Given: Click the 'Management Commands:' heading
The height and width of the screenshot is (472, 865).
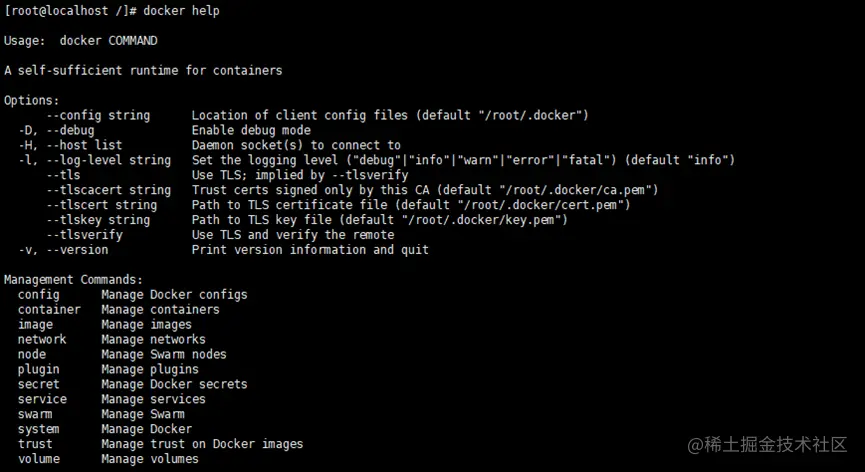Looking at the screenshot, I should coord(73,280).
